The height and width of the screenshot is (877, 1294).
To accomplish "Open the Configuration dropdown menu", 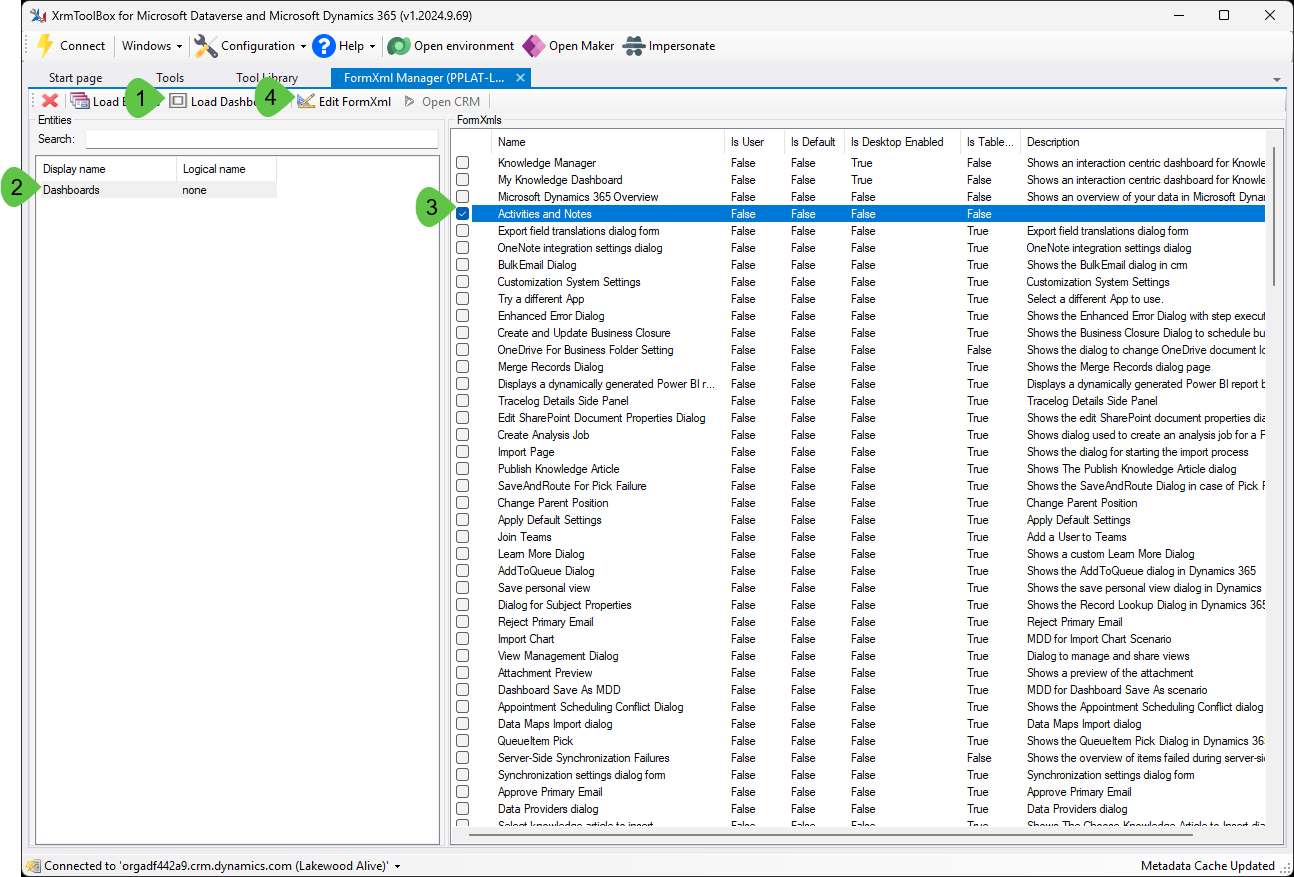I will 250,46.
